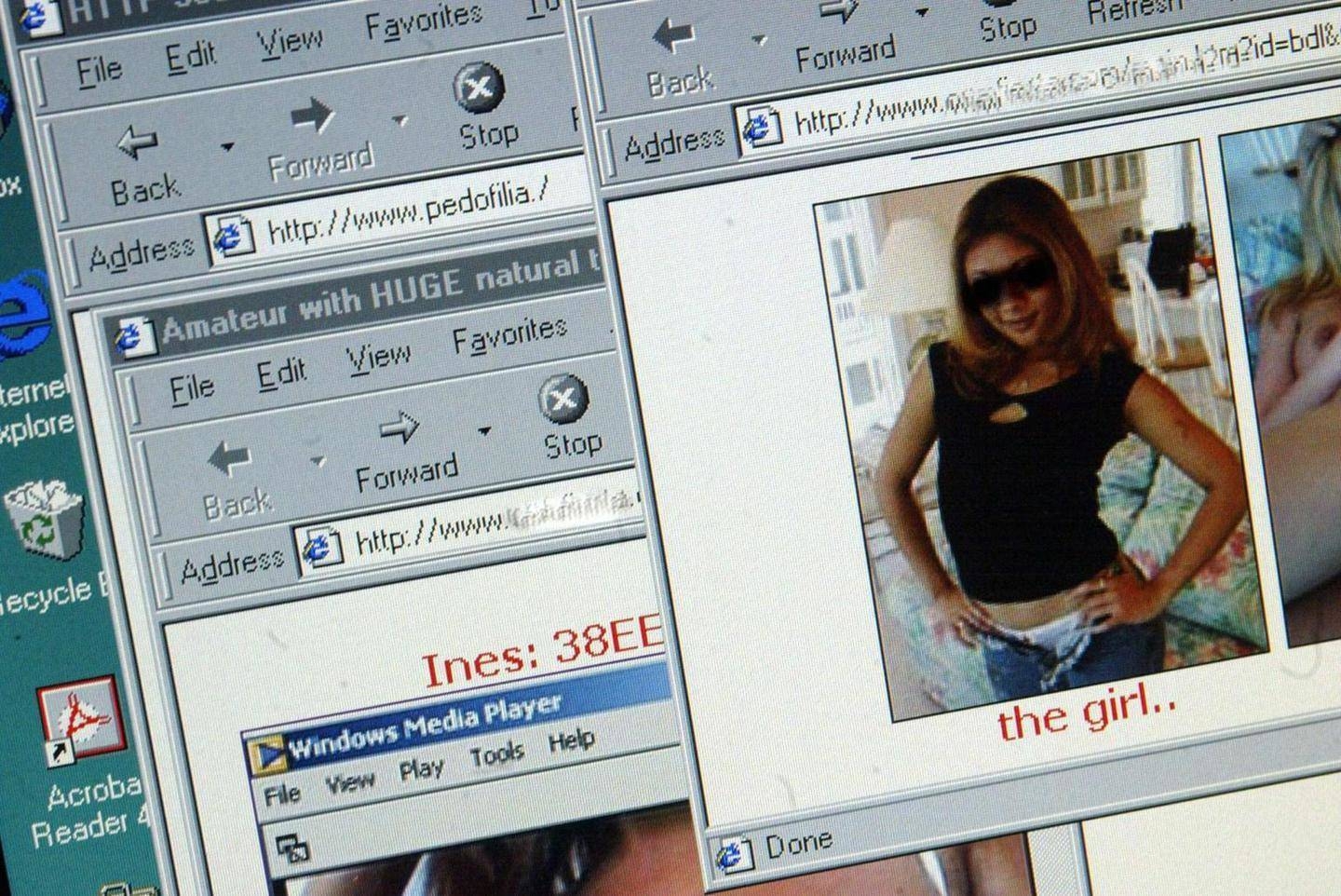The width and height of the screenshot is (1341, 896).
Task: Expand the Back history dropdown in top-left window
Action: 226,147
